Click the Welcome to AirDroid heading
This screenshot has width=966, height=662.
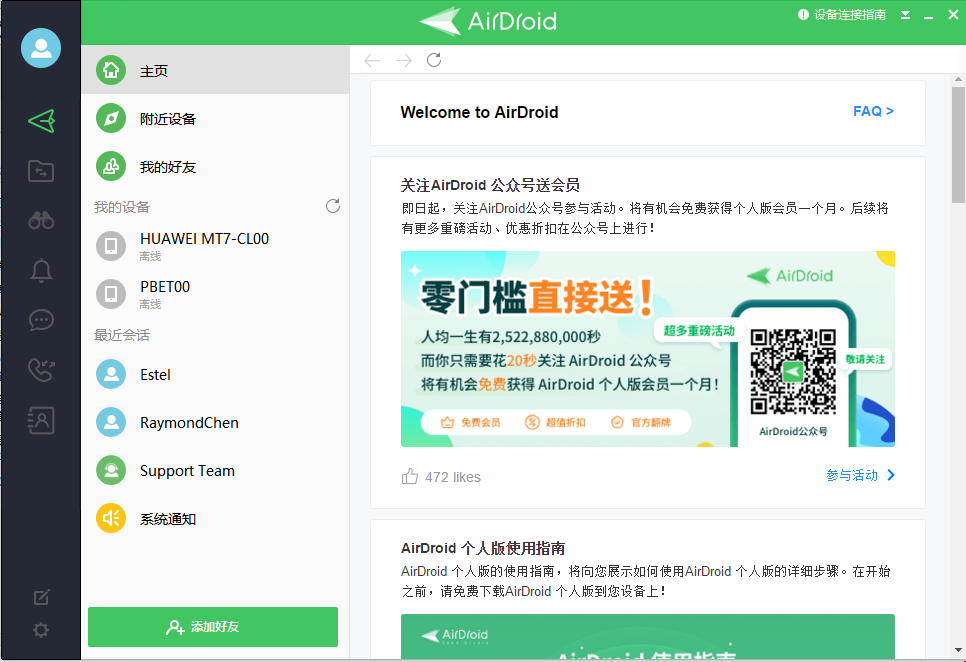pyautogui.click(x=479, y=112)
